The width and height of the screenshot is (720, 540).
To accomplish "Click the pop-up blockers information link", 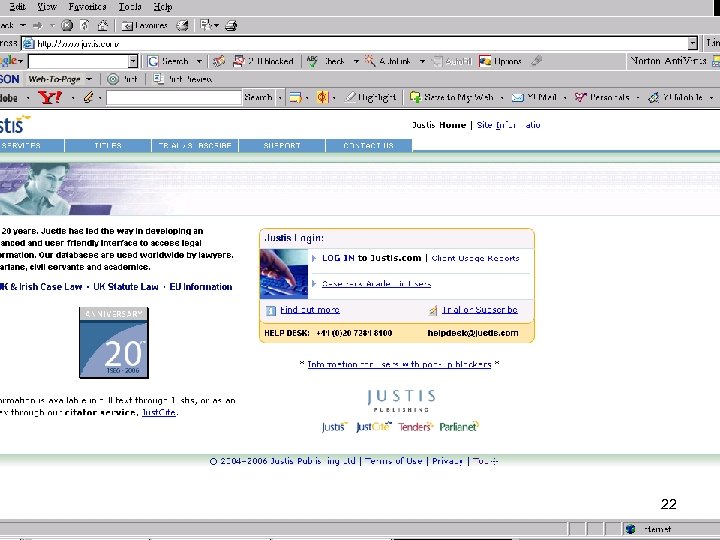I will click(x=399, y=364).
